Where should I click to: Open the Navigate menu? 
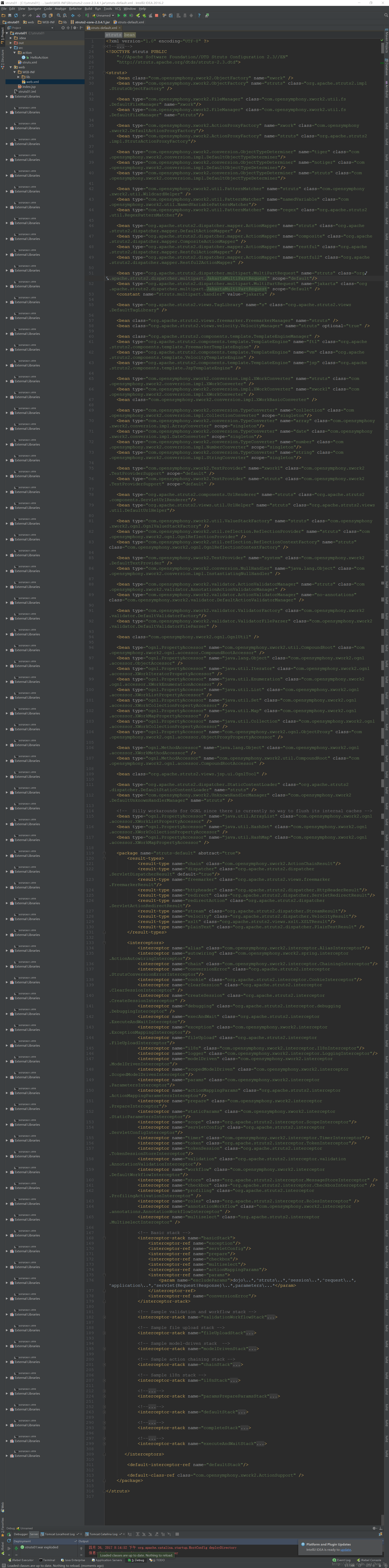point(35,9)
